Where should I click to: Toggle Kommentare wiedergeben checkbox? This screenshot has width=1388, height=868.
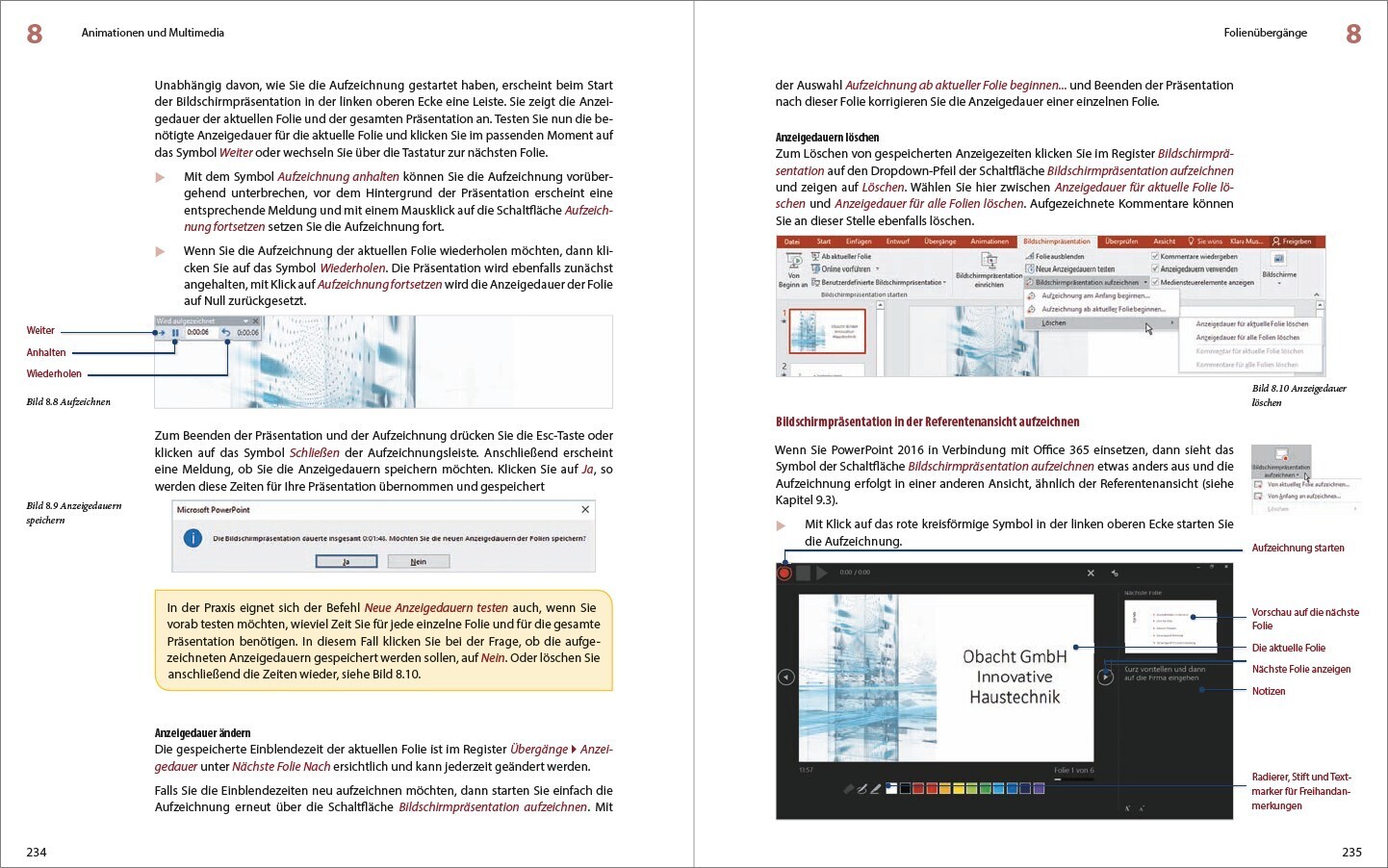click(1155, 257)
